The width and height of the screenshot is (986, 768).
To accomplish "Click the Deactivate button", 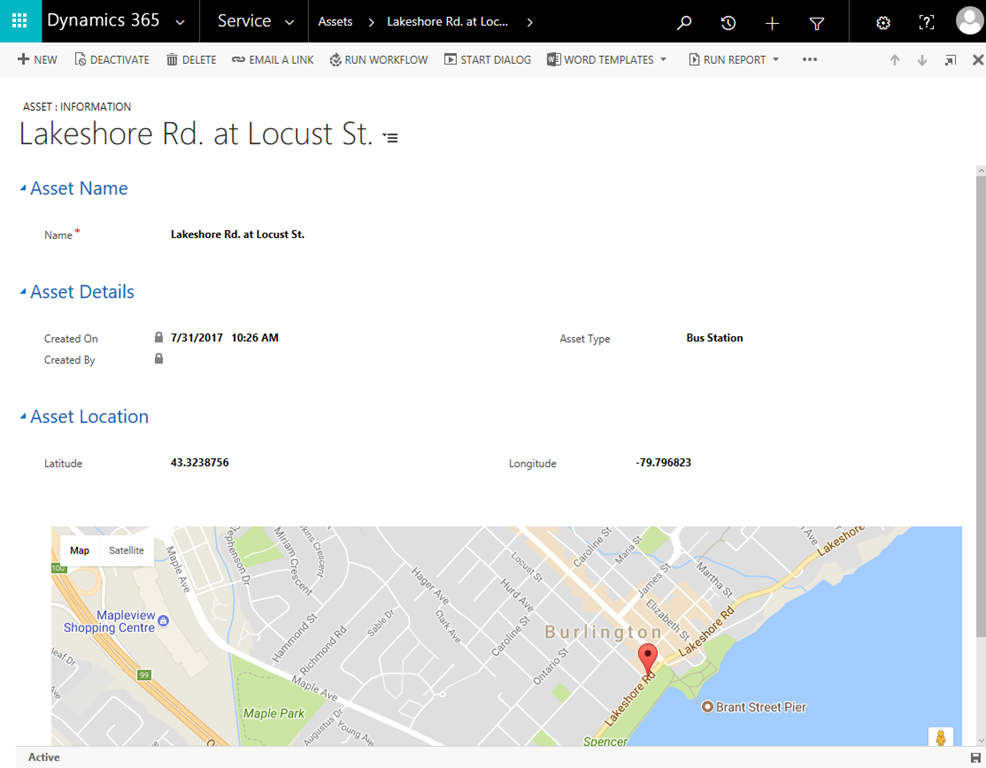I will (x=112, y=60).
